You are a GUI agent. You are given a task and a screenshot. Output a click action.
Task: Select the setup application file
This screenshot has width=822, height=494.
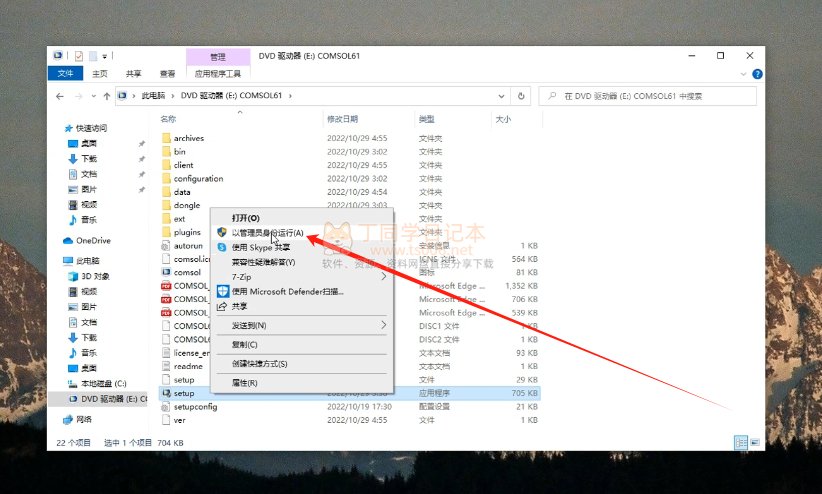point(184,393)
